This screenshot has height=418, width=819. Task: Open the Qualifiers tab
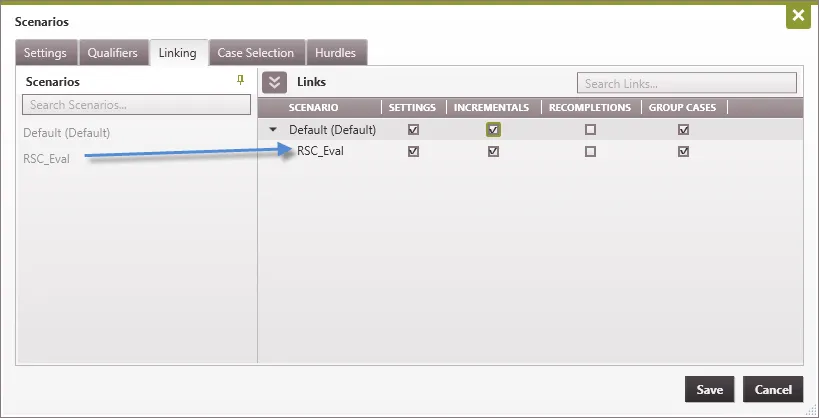click(x=112, y=53)
